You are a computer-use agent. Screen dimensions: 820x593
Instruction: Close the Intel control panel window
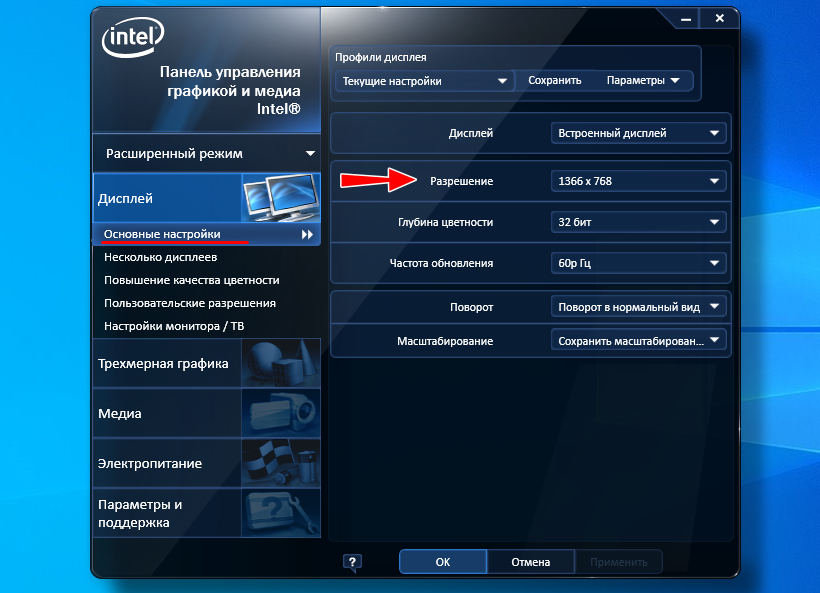click(x=720, y=18)
